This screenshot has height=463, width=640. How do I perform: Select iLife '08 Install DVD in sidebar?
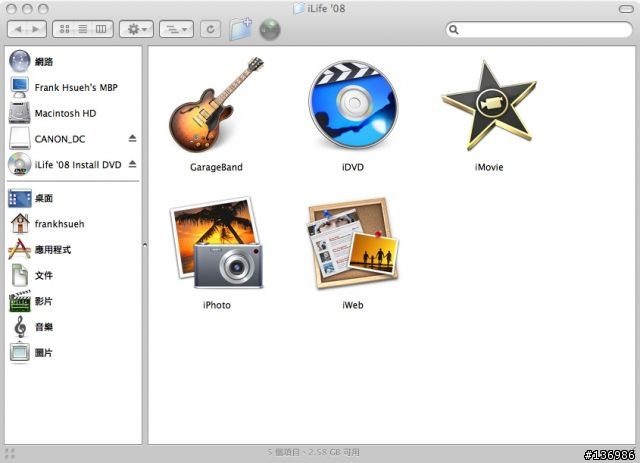click(x=65, y=165)
